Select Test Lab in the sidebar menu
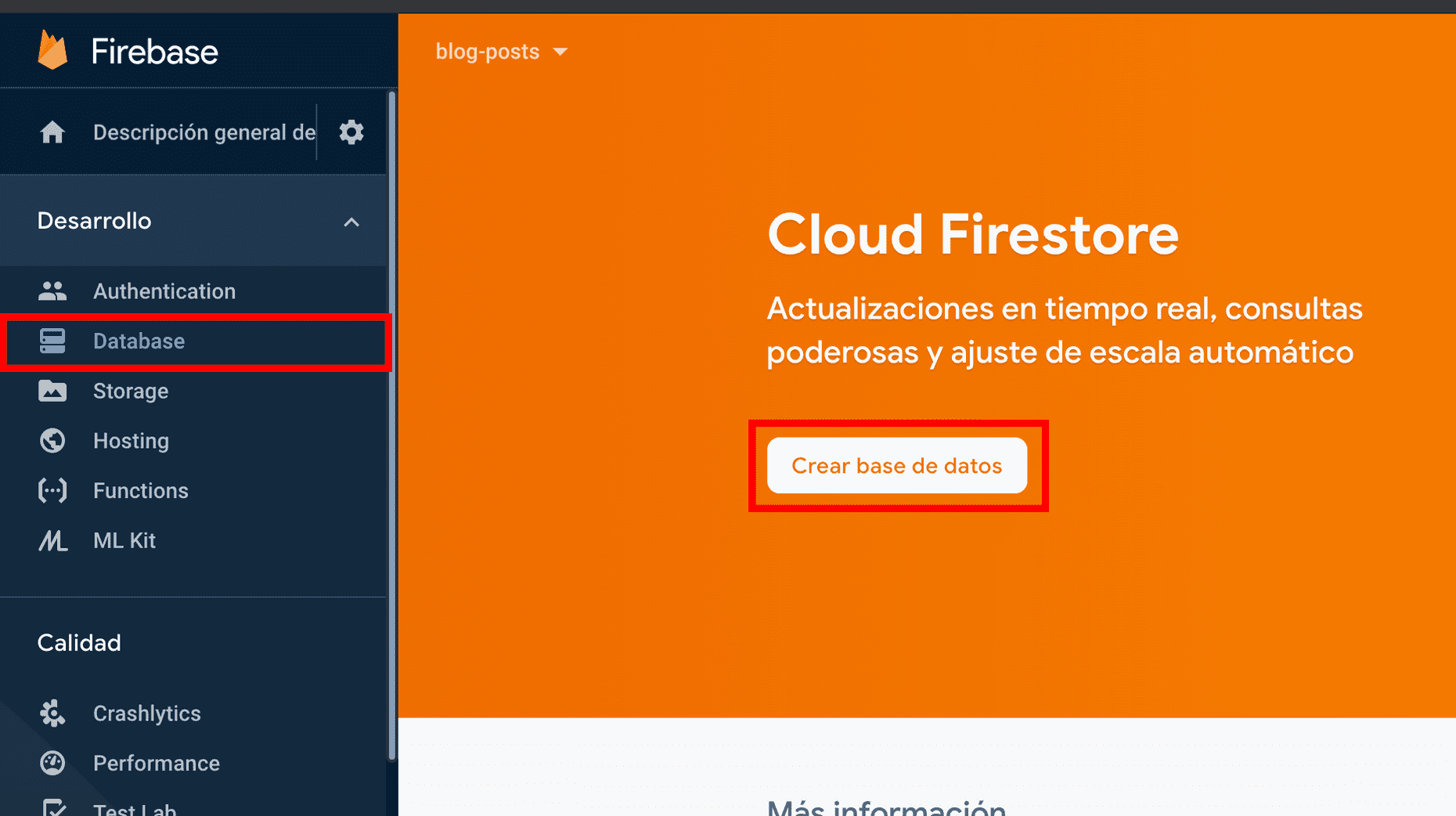The image size is (1456, 816). (135, 808)
